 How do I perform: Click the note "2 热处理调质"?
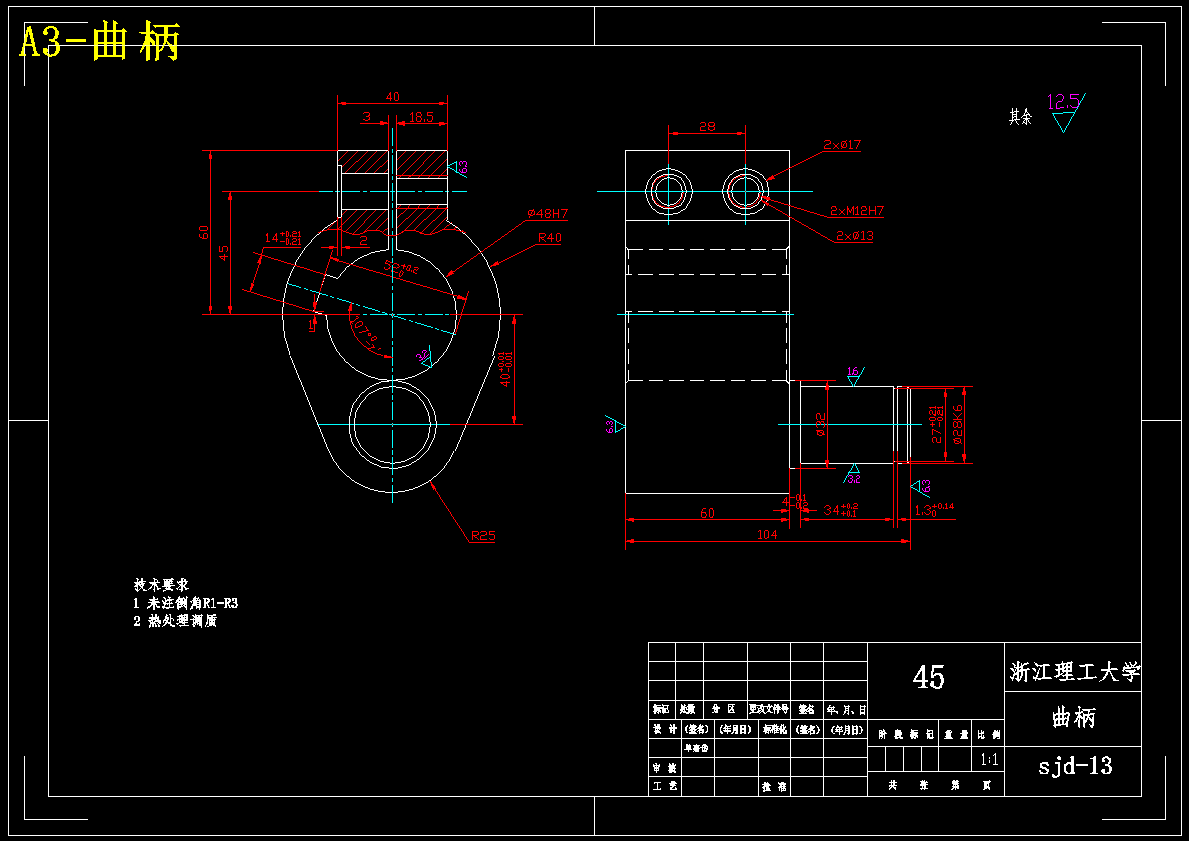[x=175, y=620]
